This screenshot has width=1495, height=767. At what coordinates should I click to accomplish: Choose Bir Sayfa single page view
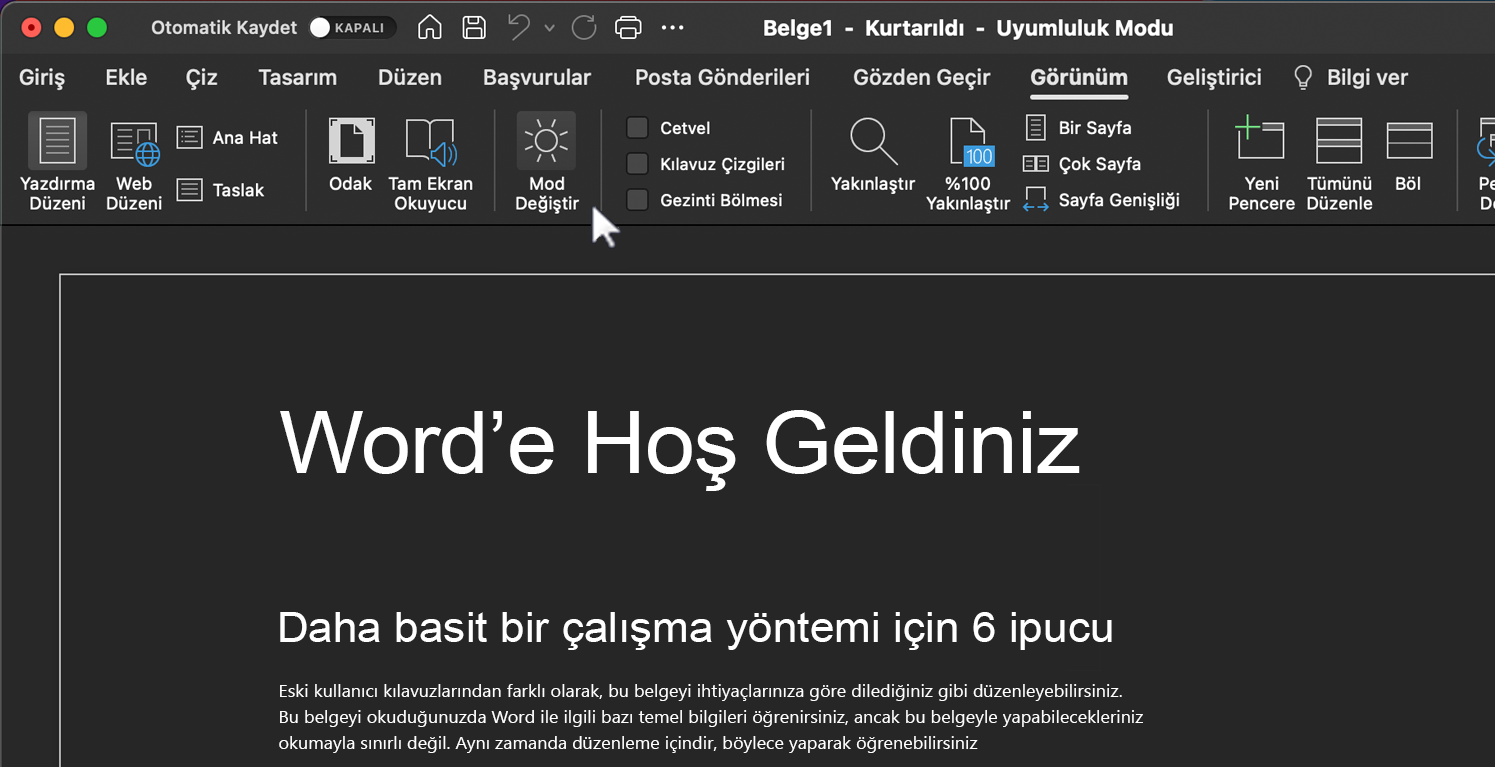pyautogui.click(x=1078, y=128)
